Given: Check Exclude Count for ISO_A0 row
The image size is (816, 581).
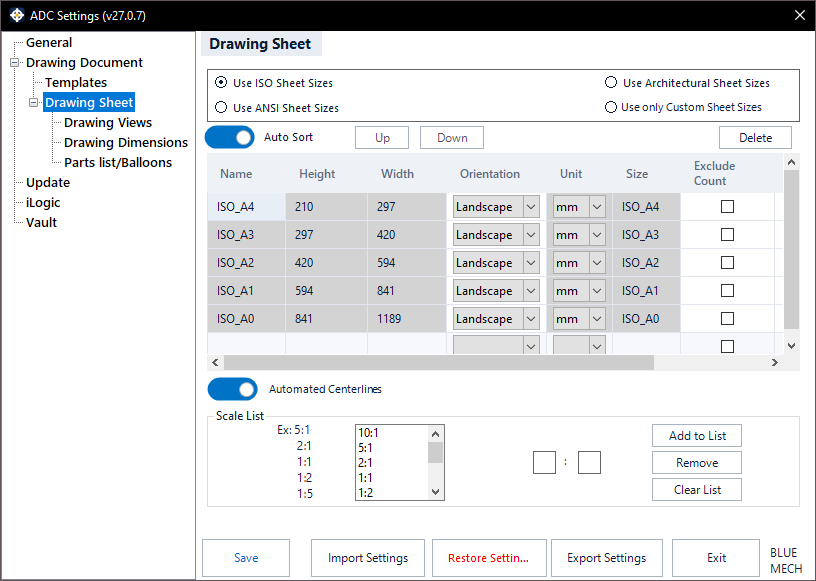Looking at the screenshot, I should [x=727, y=319].
